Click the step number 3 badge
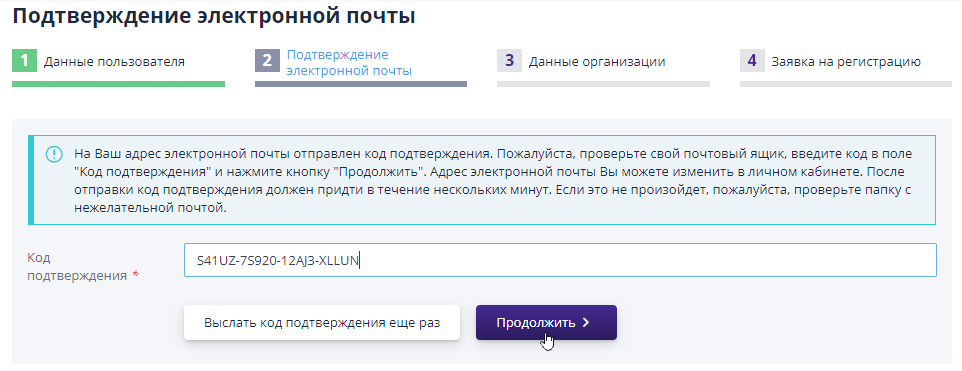This screenshot has width=962, height=371. (x=509, y=61)
